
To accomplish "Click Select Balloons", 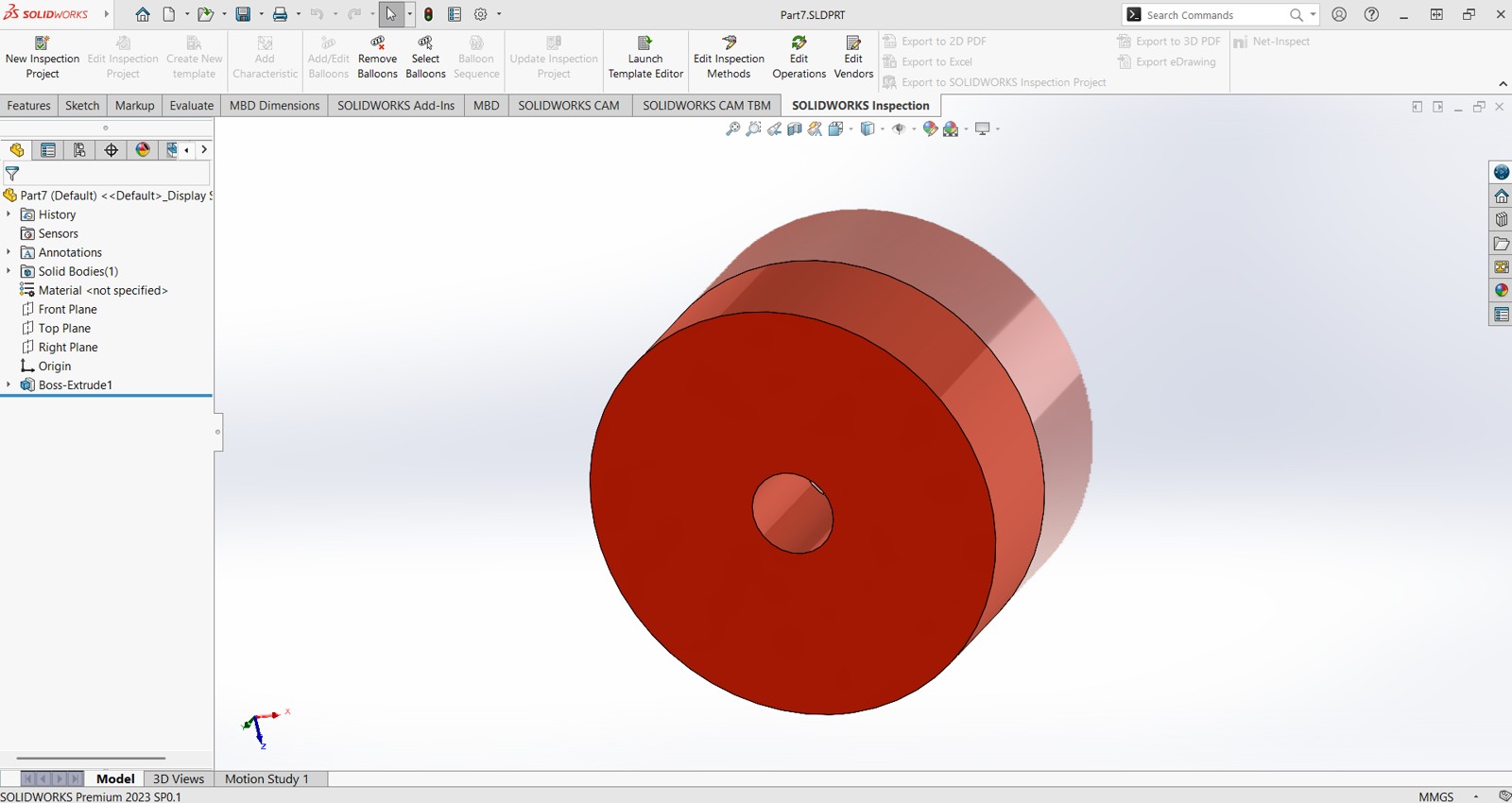I will [x=425, y=58].
